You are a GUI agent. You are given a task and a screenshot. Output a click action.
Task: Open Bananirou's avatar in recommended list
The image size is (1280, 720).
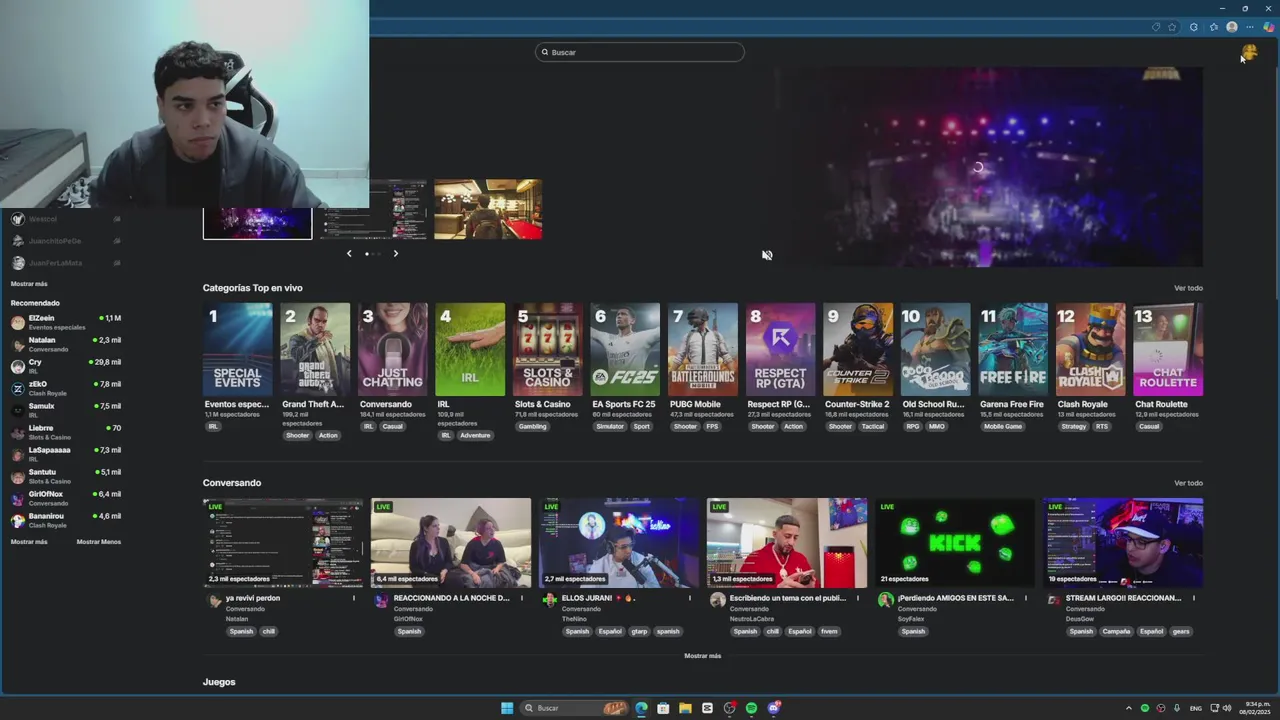17,520
